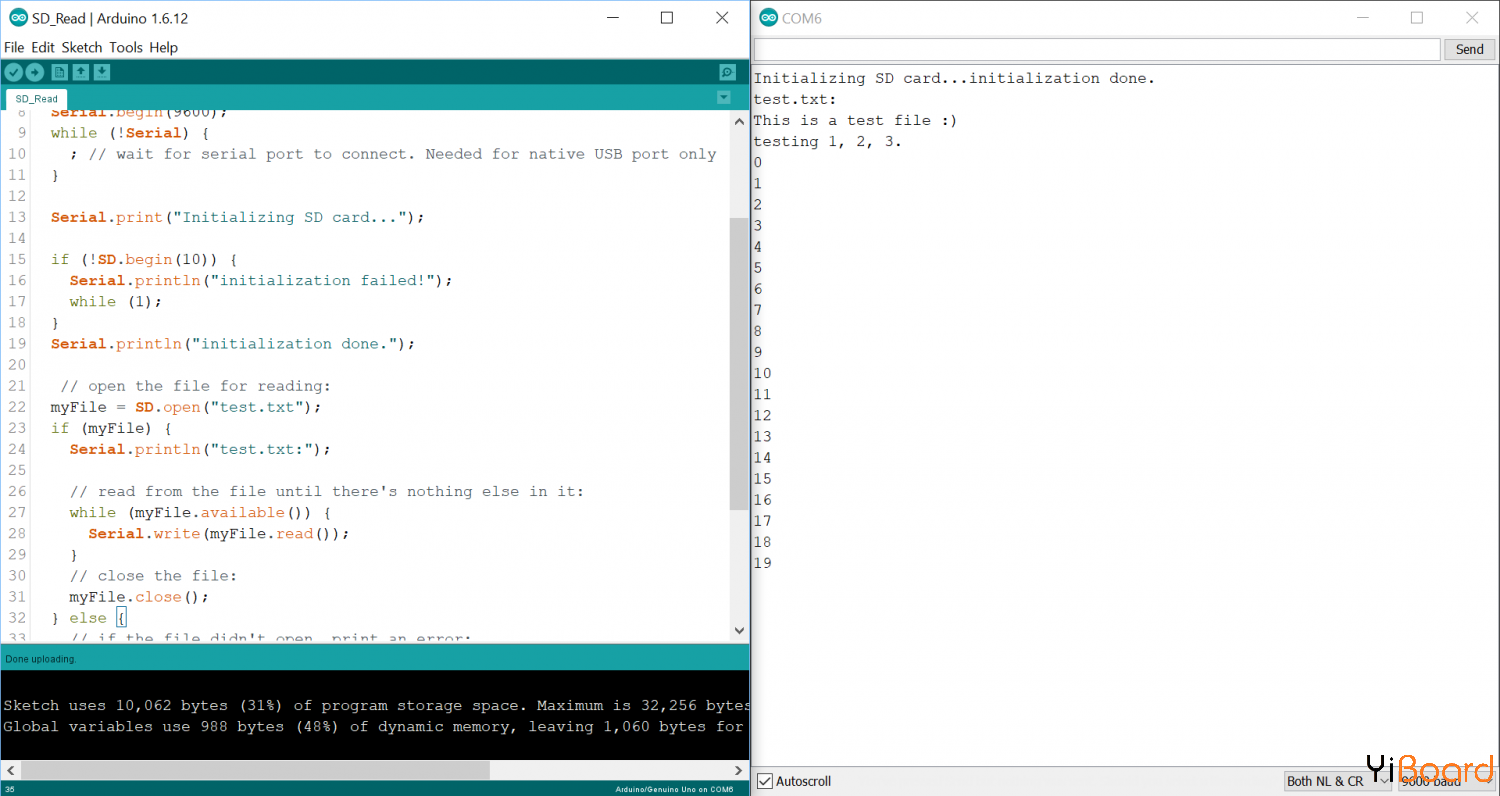The image size is (1500, 796).
Task: Click the '// open the file for reading:' comment
Action: 195,386
